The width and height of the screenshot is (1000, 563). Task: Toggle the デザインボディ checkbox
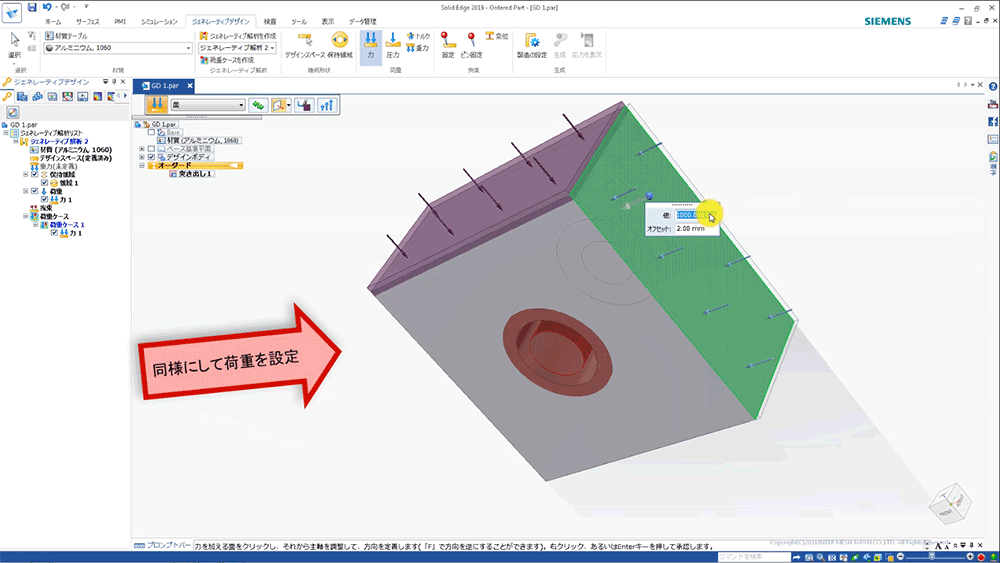(x=151, y=157)
